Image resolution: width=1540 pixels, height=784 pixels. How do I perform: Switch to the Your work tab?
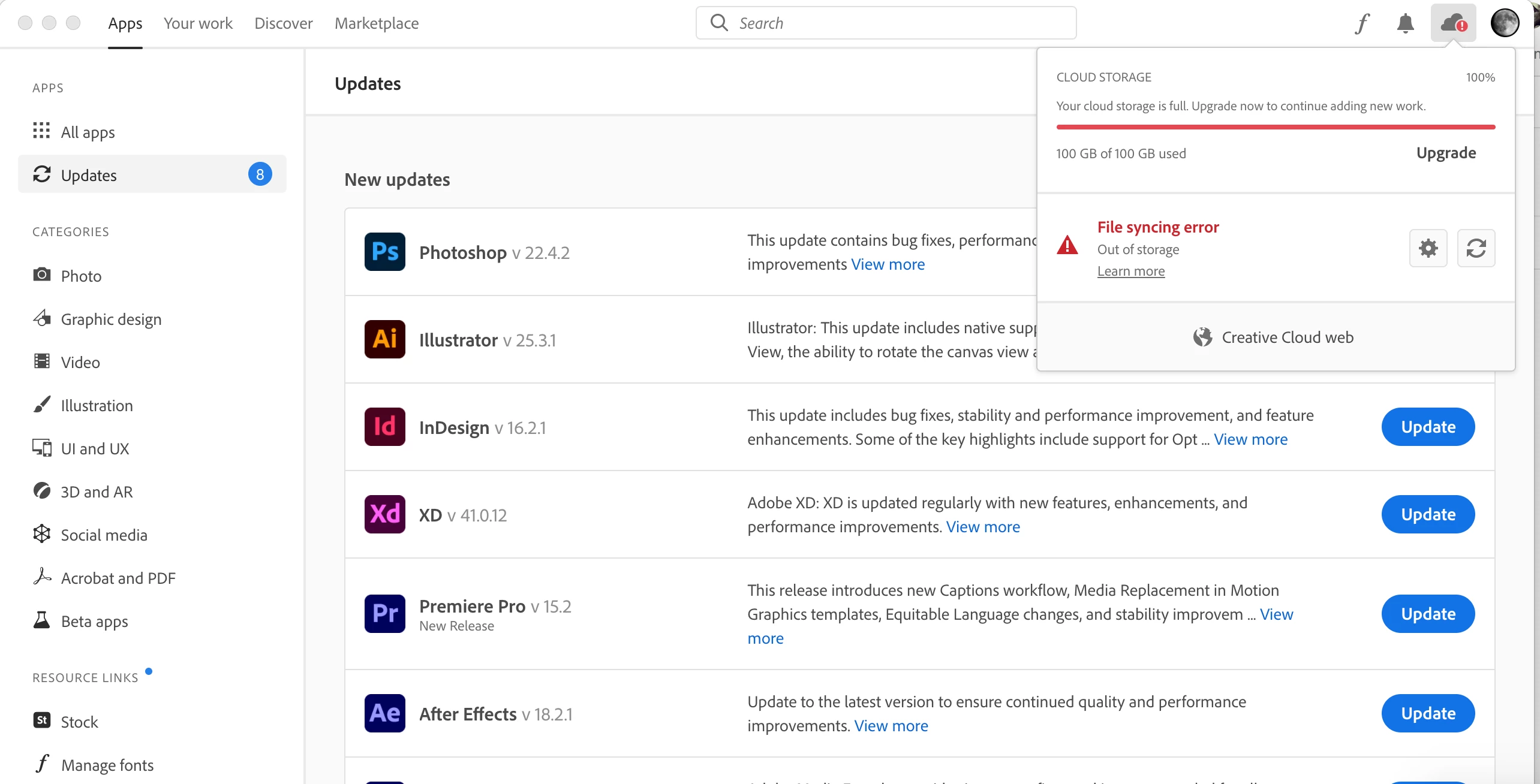click(x=198, y=23)
